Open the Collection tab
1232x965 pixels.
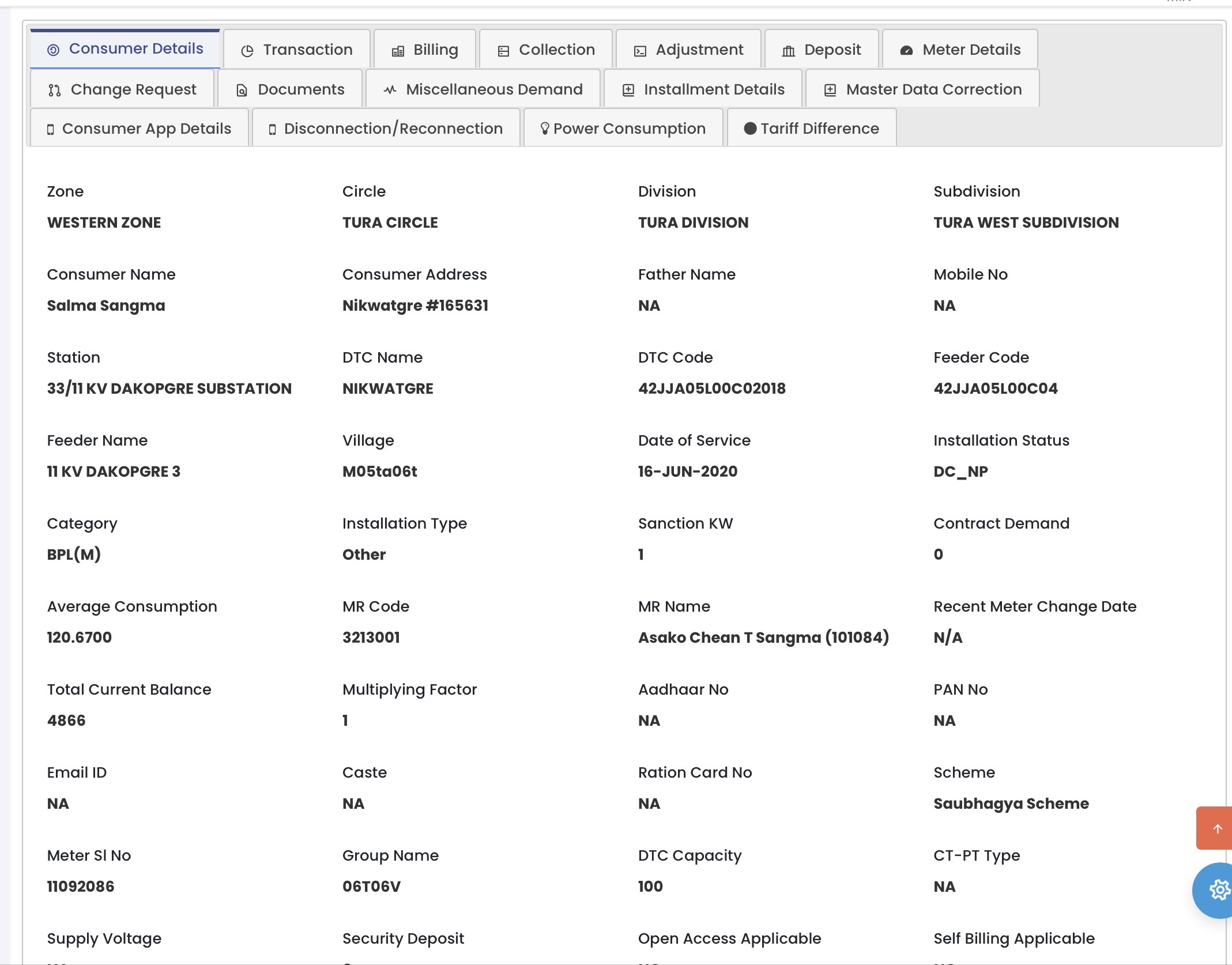tap(545, 50)
